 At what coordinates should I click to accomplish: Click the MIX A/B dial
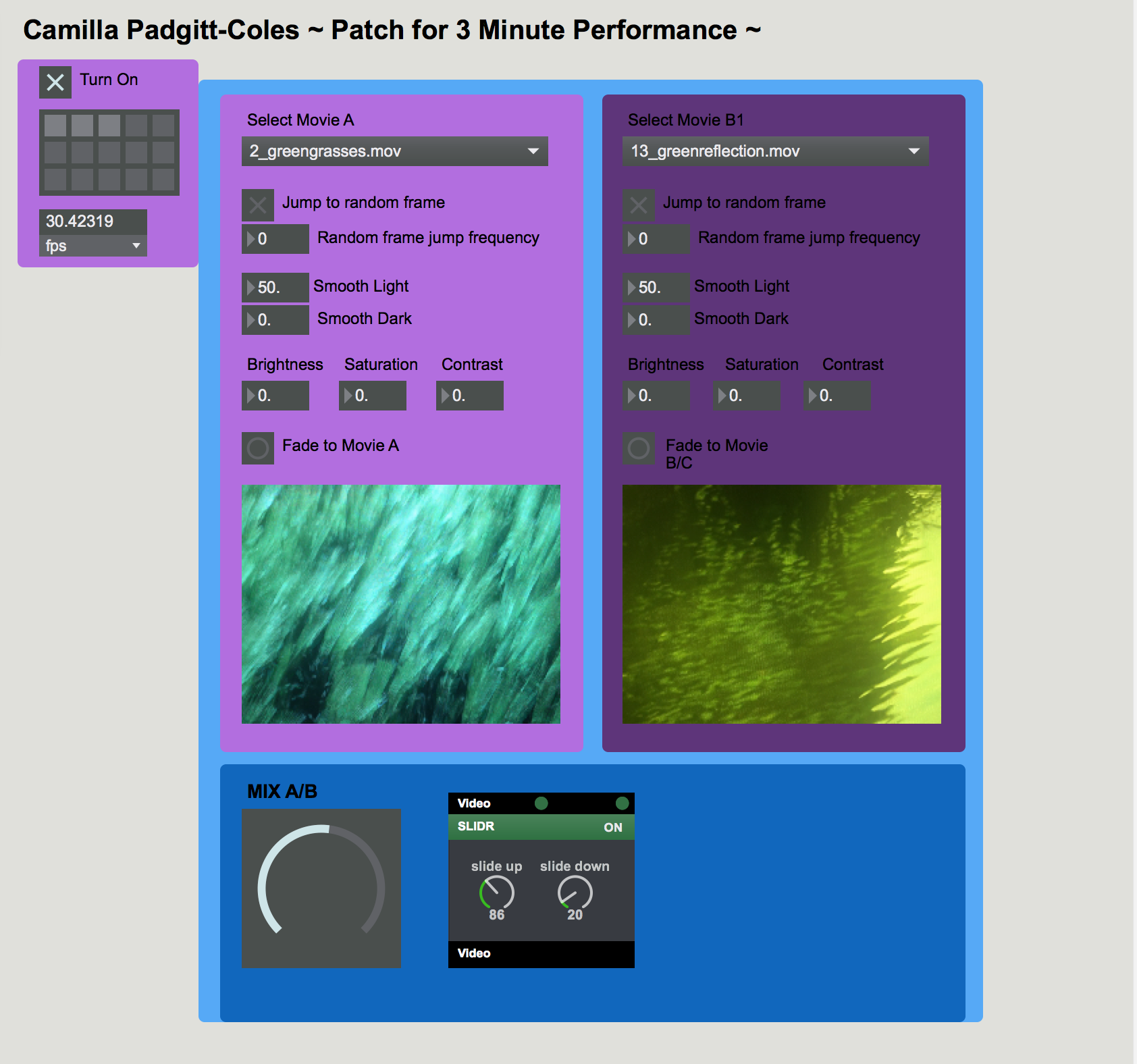321,888
